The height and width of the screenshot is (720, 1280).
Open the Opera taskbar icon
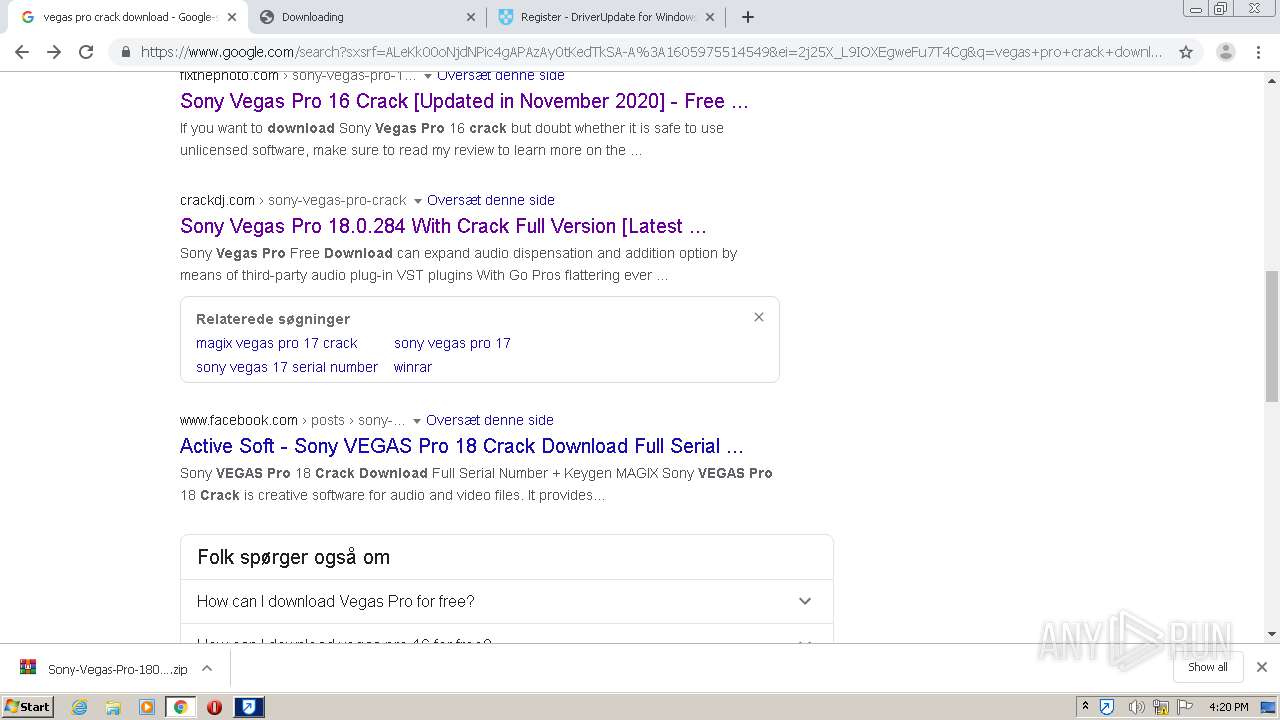click(214, 707)
